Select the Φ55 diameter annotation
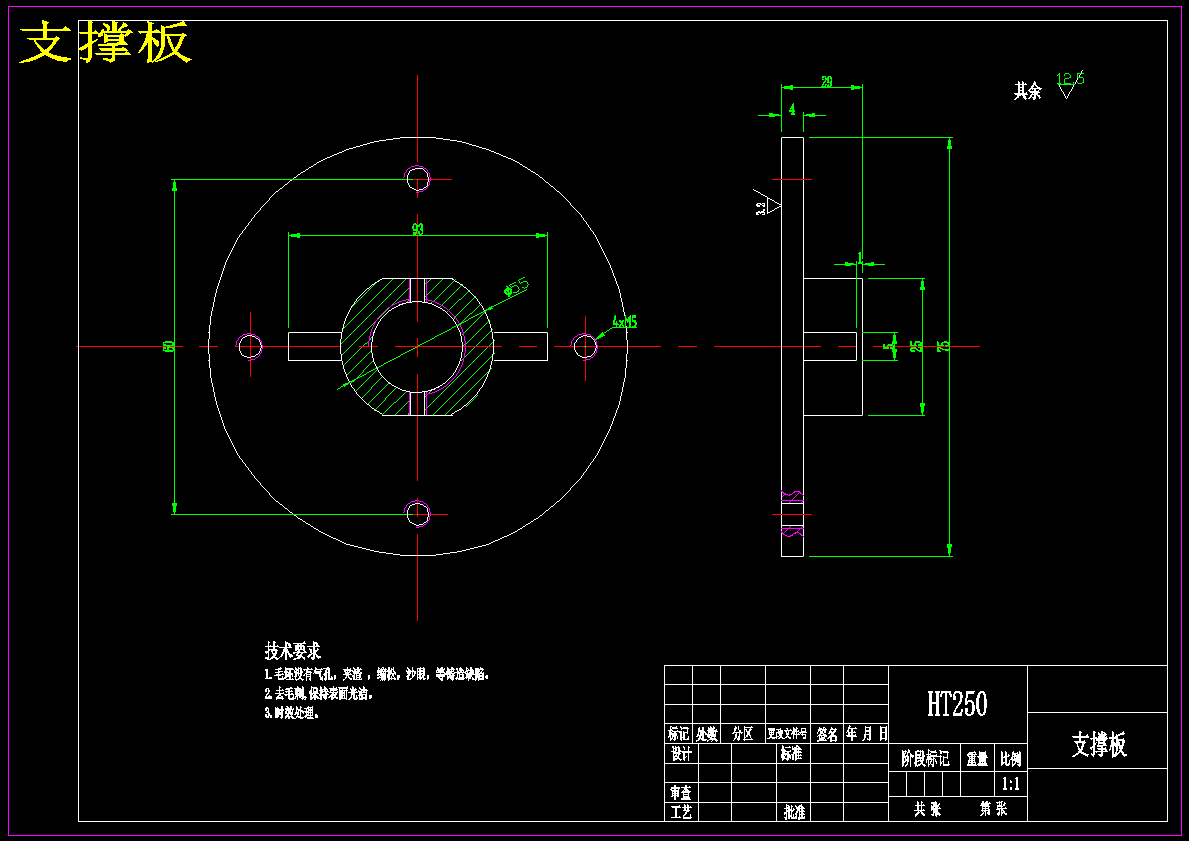This screenshot has width=1189, height=841. [x=516, y=287]
